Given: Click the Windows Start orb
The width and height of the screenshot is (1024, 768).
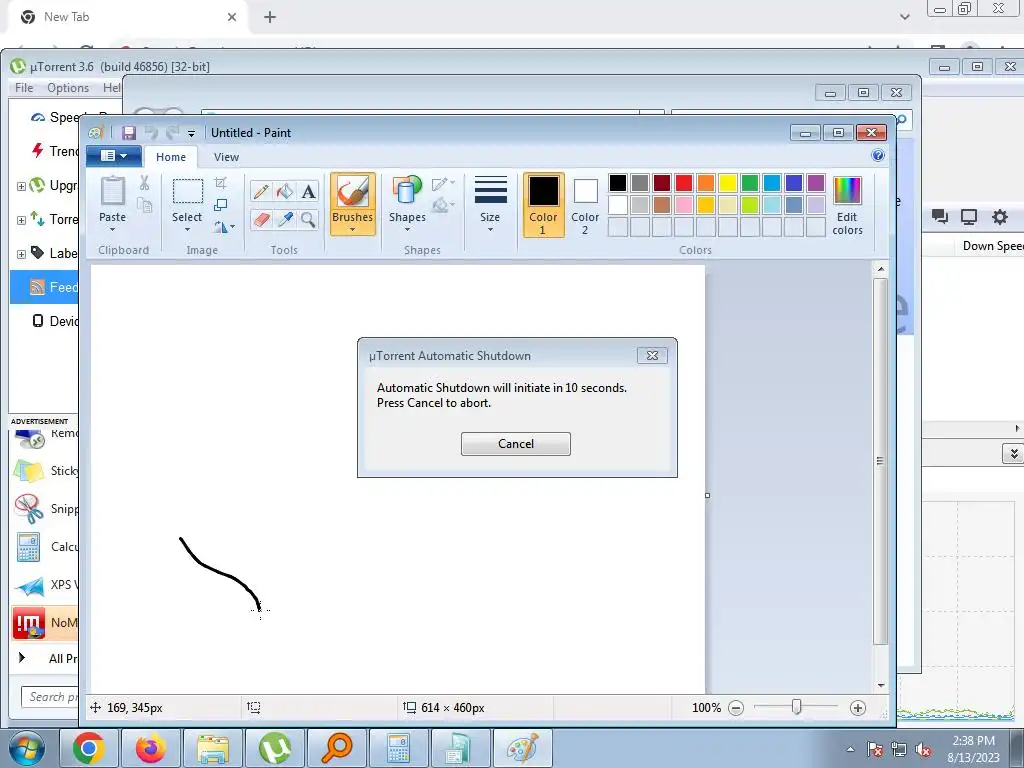Looking at the screenshot, I should (27, 749).
